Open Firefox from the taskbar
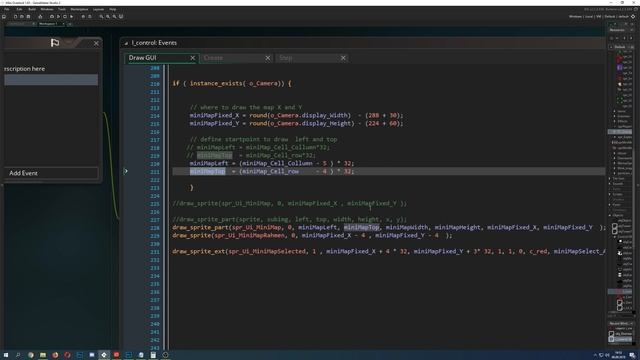The height and width of the screenshot is (360, 640). coord(55,355)
